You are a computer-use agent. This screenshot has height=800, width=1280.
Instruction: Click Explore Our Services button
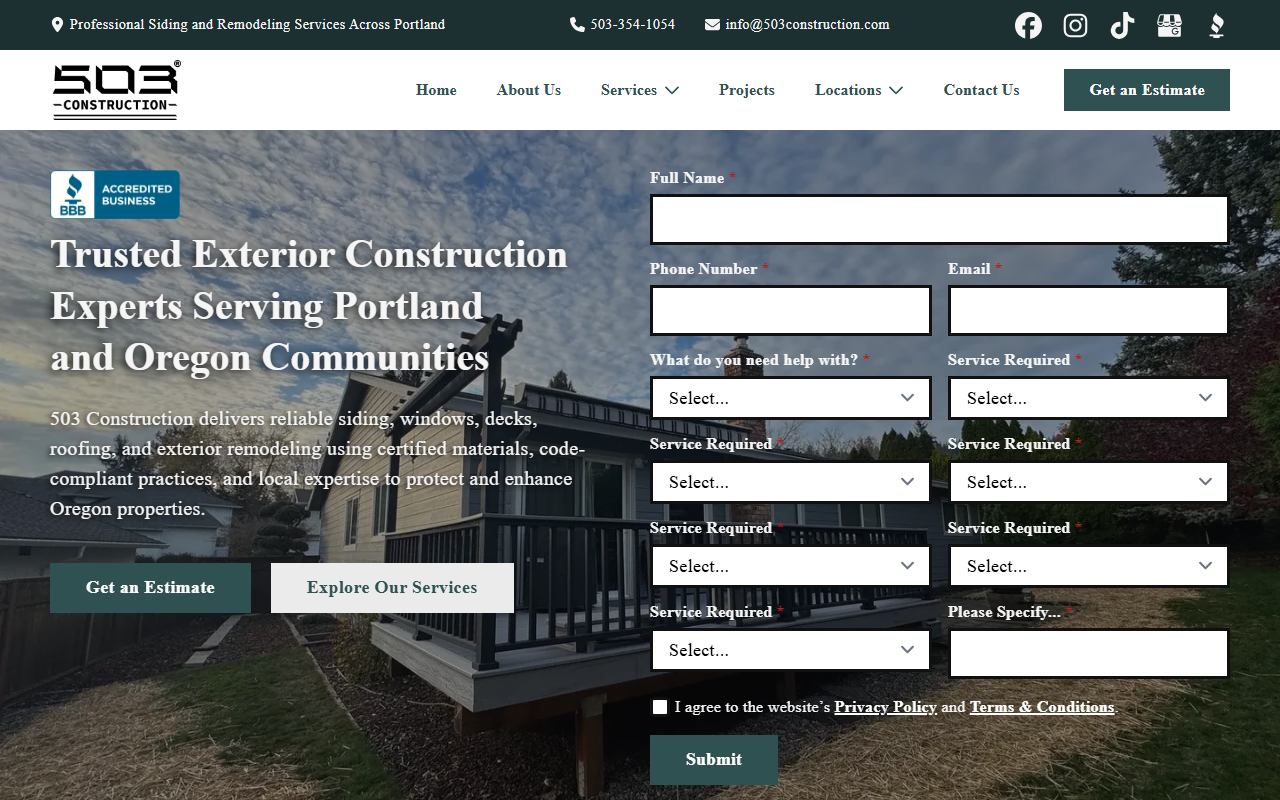[x=392, y=588]
